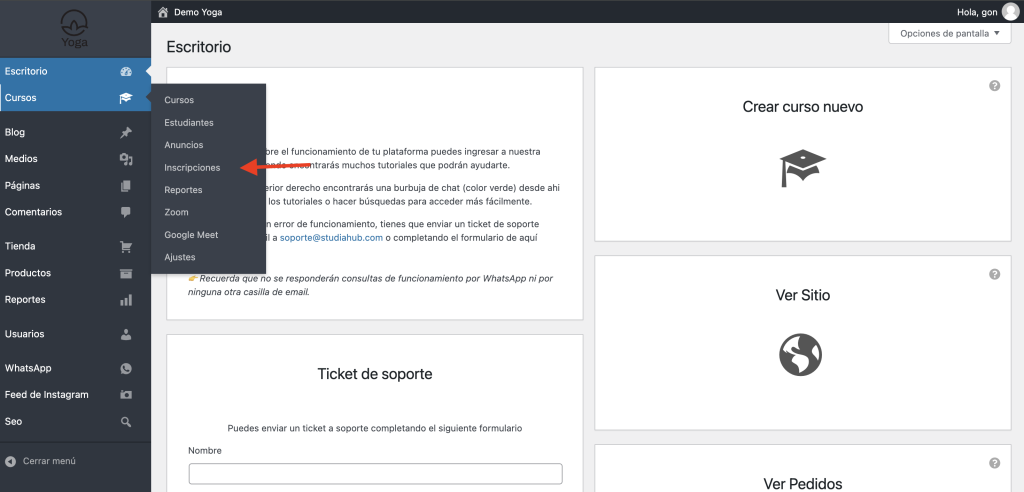This screenshot has width=1024, height=492.
Task: Open Google Meet from the Cursos submenu
Action: point(191,235)
